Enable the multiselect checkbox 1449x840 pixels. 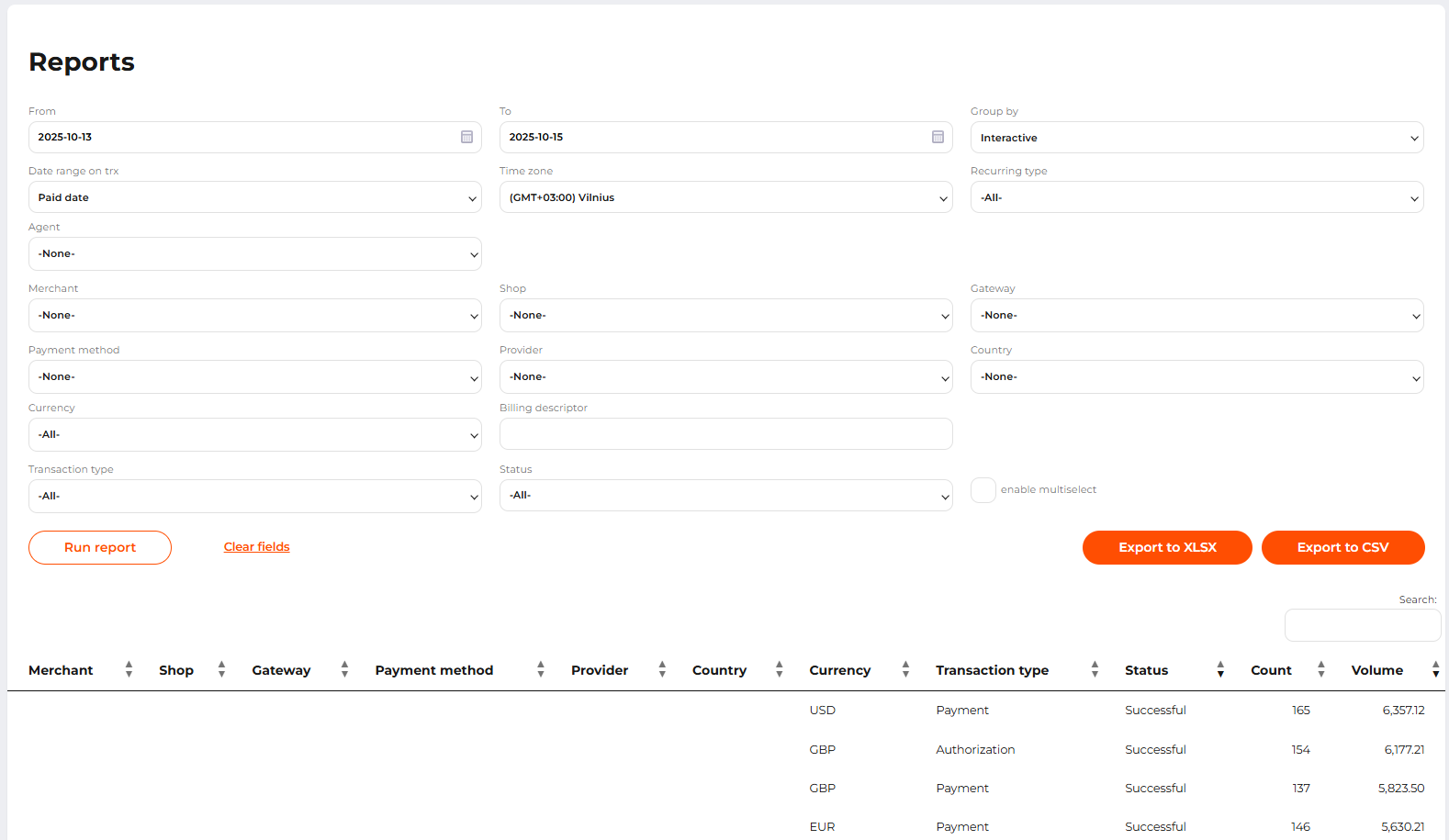click(x=983, y=490)
